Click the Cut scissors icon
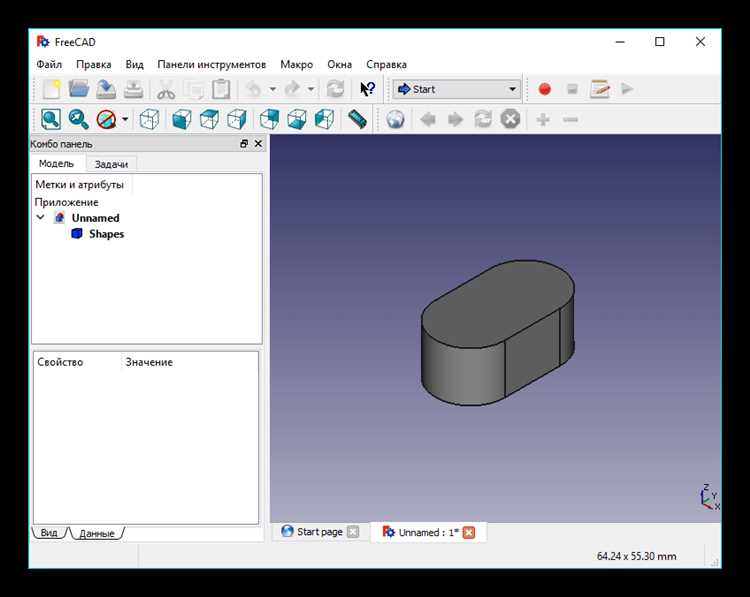The height and width of the screenshot is (597, 750). coord(165,89)
